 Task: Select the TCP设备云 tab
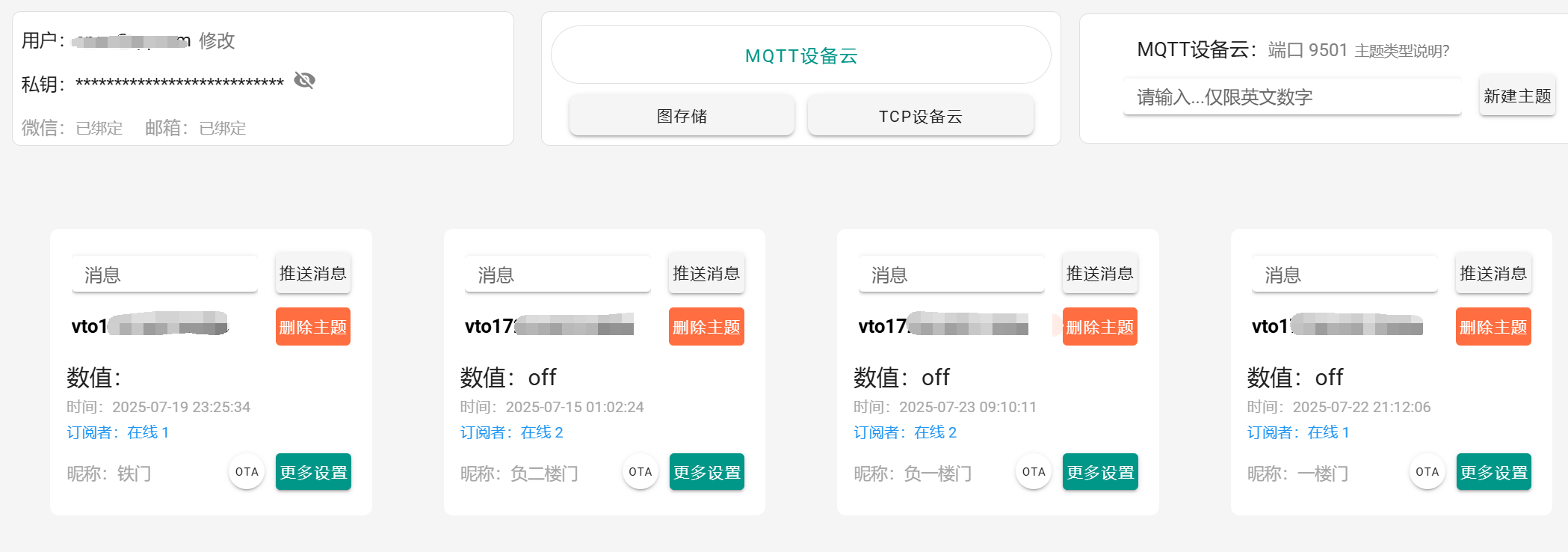point(920,116)
